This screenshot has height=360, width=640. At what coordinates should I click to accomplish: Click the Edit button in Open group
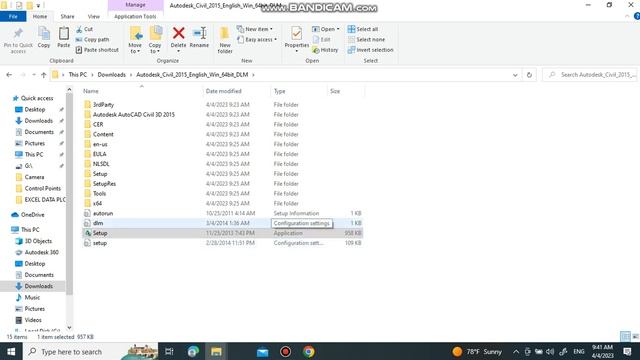pyautogui.click(x=321, y=40)
